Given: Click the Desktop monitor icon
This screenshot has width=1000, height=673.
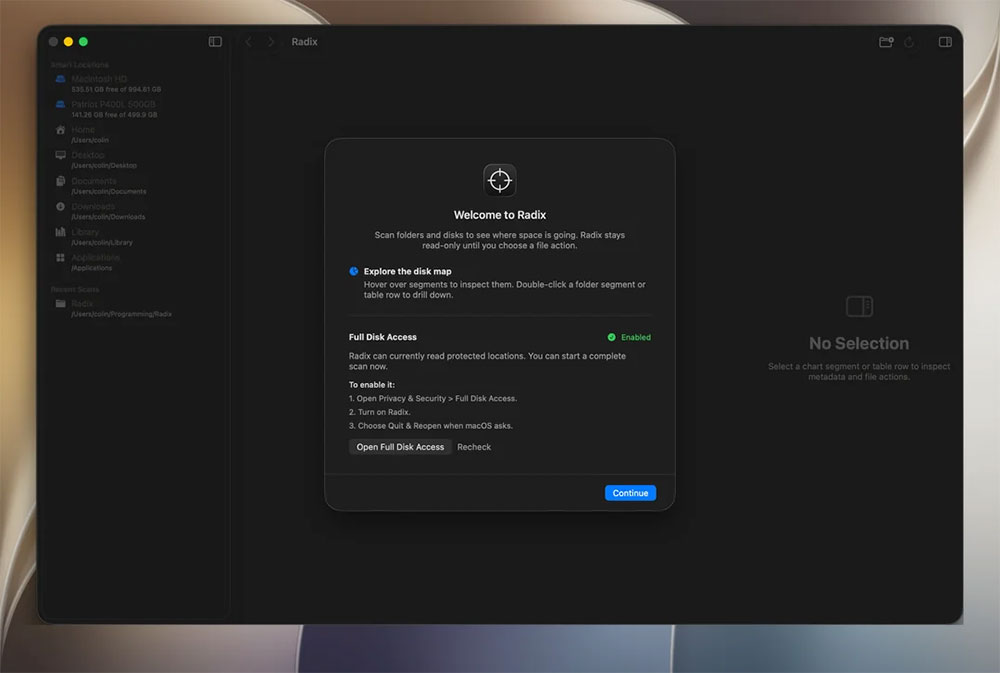Looking at the screenshot, I should [61, 155].
